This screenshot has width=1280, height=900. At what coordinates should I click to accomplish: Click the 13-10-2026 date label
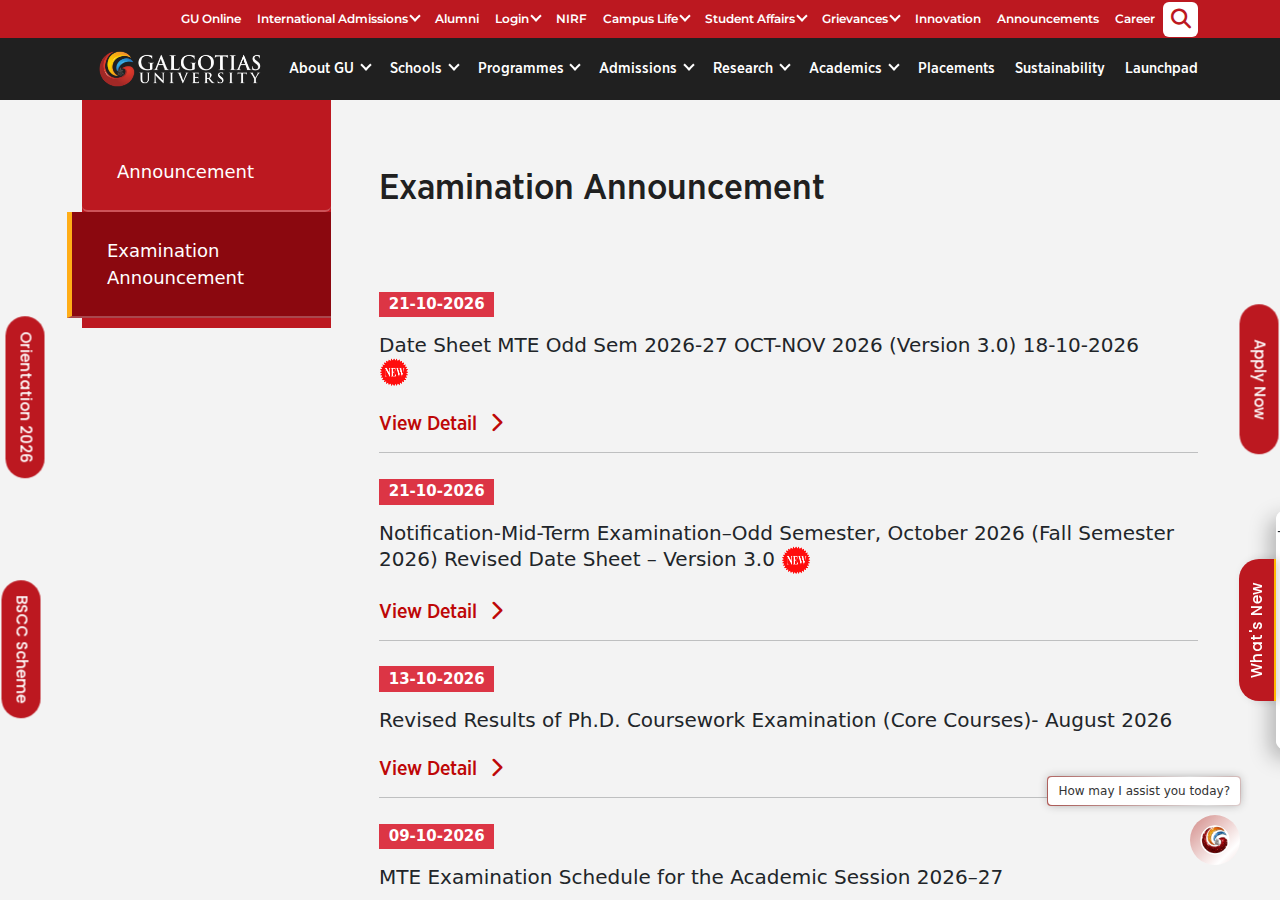tap(436, 679)
